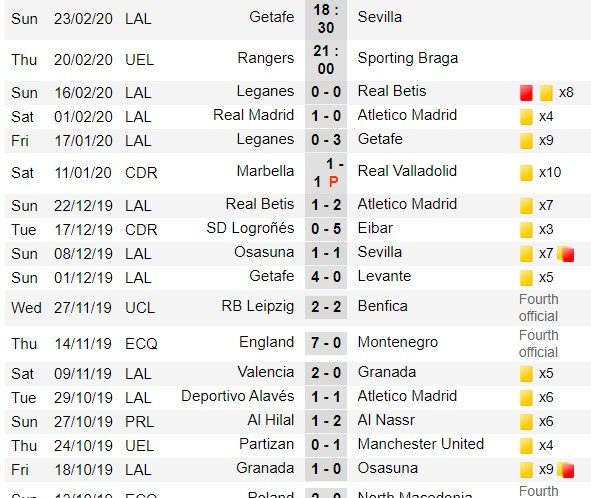This screenshot has height=498, width=591.
Task: Click the yellow card icon in the Al Hilal–Al Nassr row
Action: [x=526, y=422]
